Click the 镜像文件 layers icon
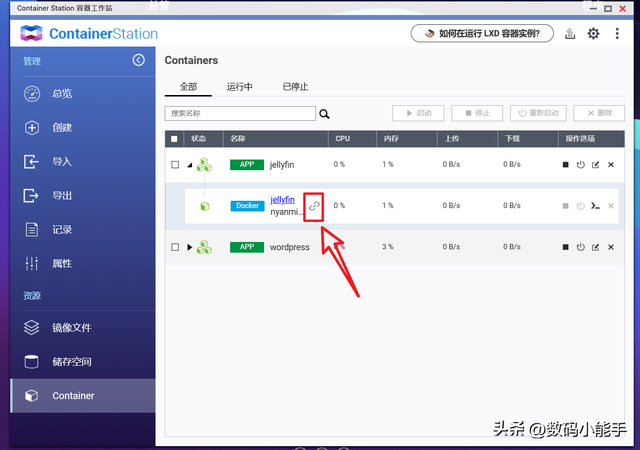Screen dimensions: 640x450 31,327
